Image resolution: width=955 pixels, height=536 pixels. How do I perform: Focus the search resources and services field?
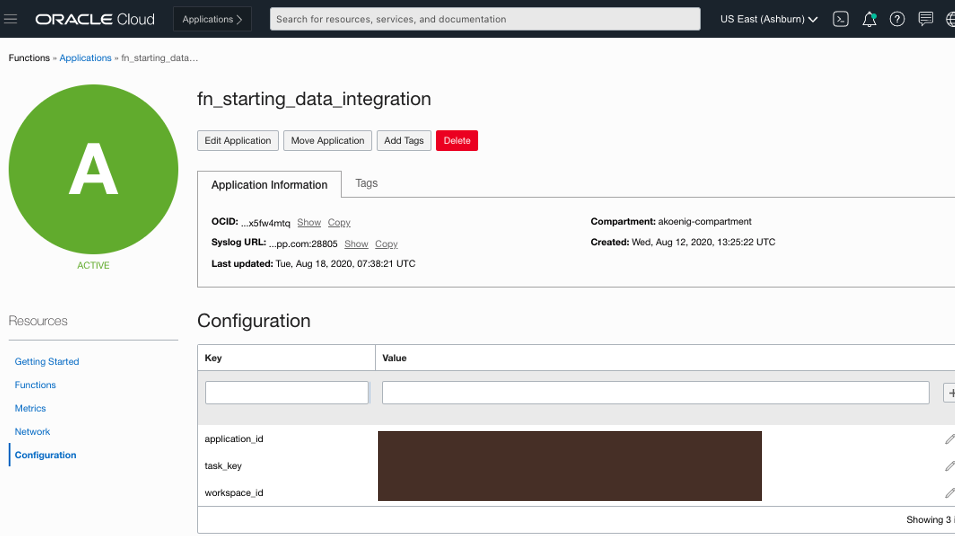pos(485,19)
